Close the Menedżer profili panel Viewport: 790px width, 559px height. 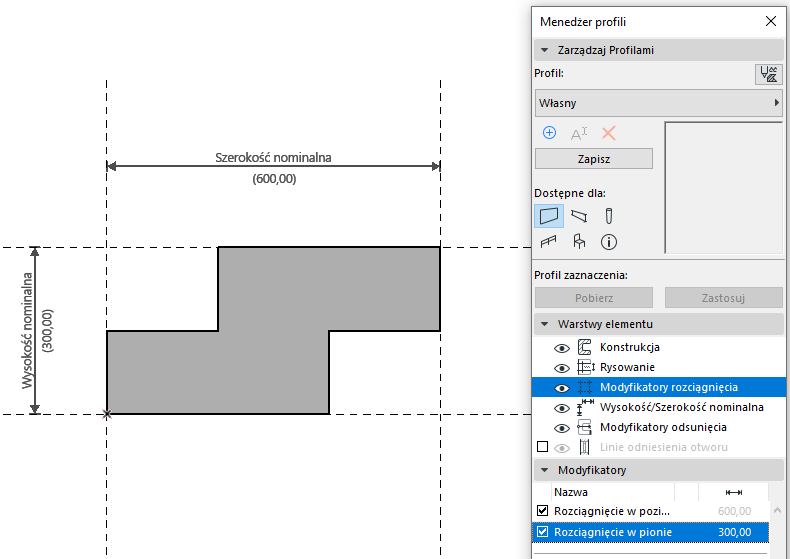pyautogui.click(x=771, y=21)
